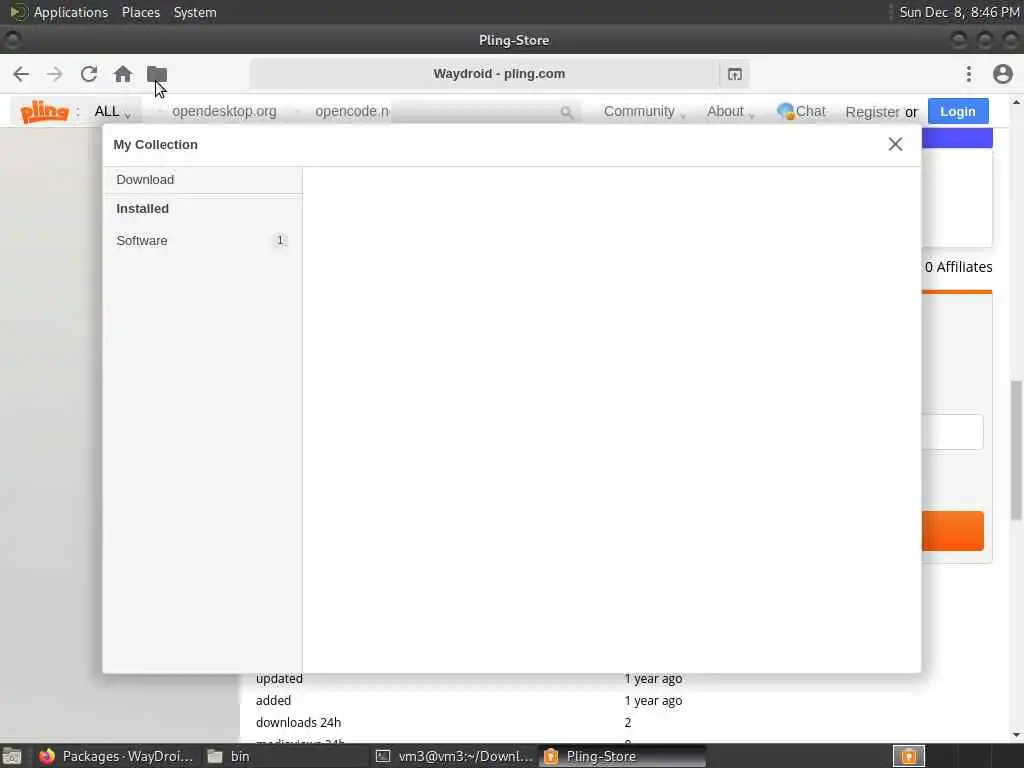Toggle the My Collection folder icon

157,74
